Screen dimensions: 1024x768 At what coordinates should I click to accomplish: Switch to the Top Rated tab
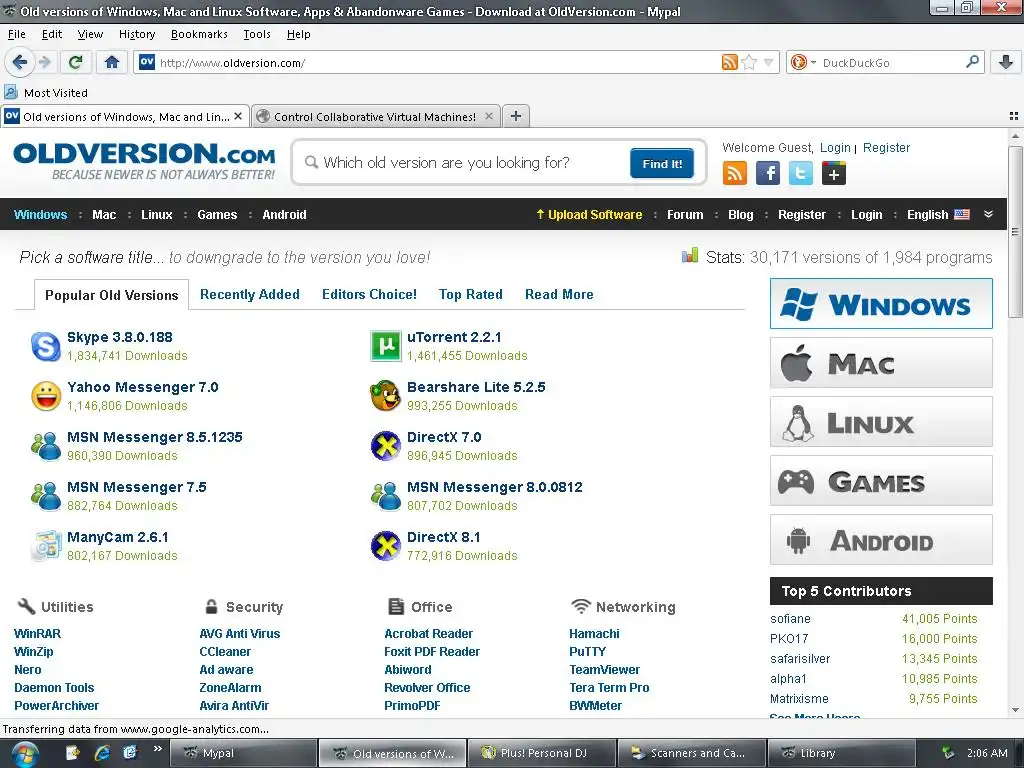click(470, 294)
